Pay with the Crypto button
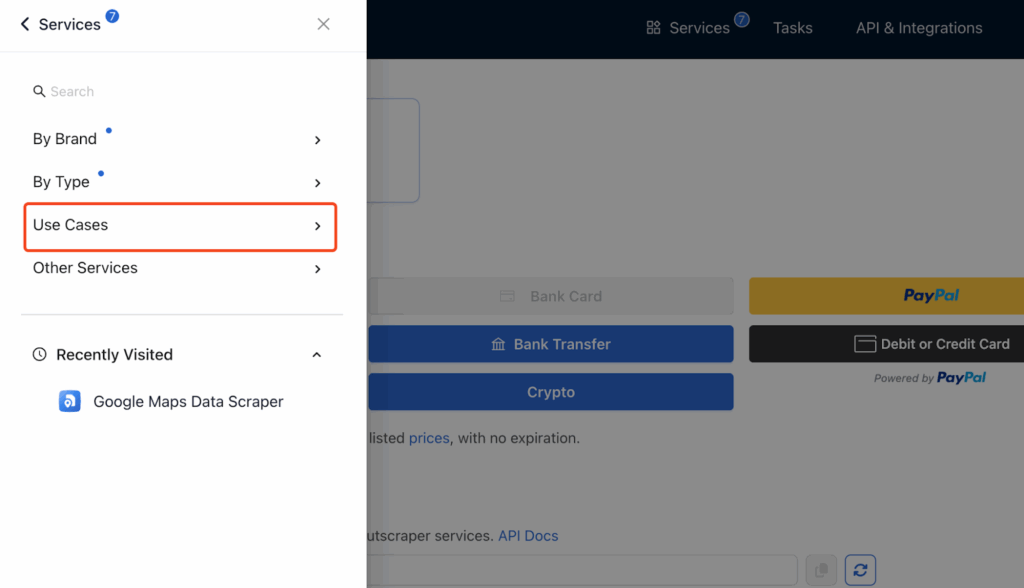The image size is (1024, 588). click(550, 392)
